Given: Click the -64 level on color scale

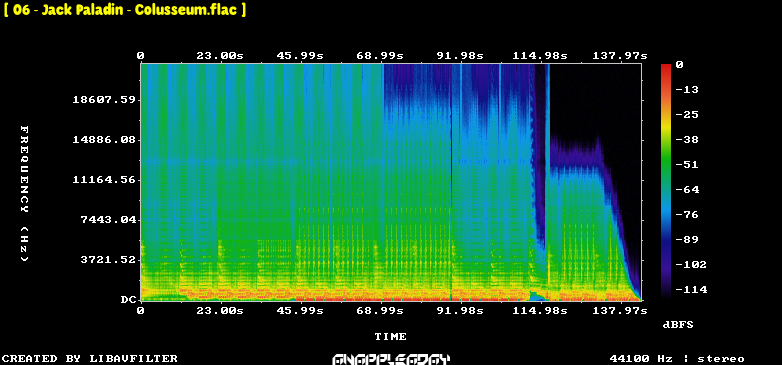Looking at the screenshot, I should tap(687, 189).
